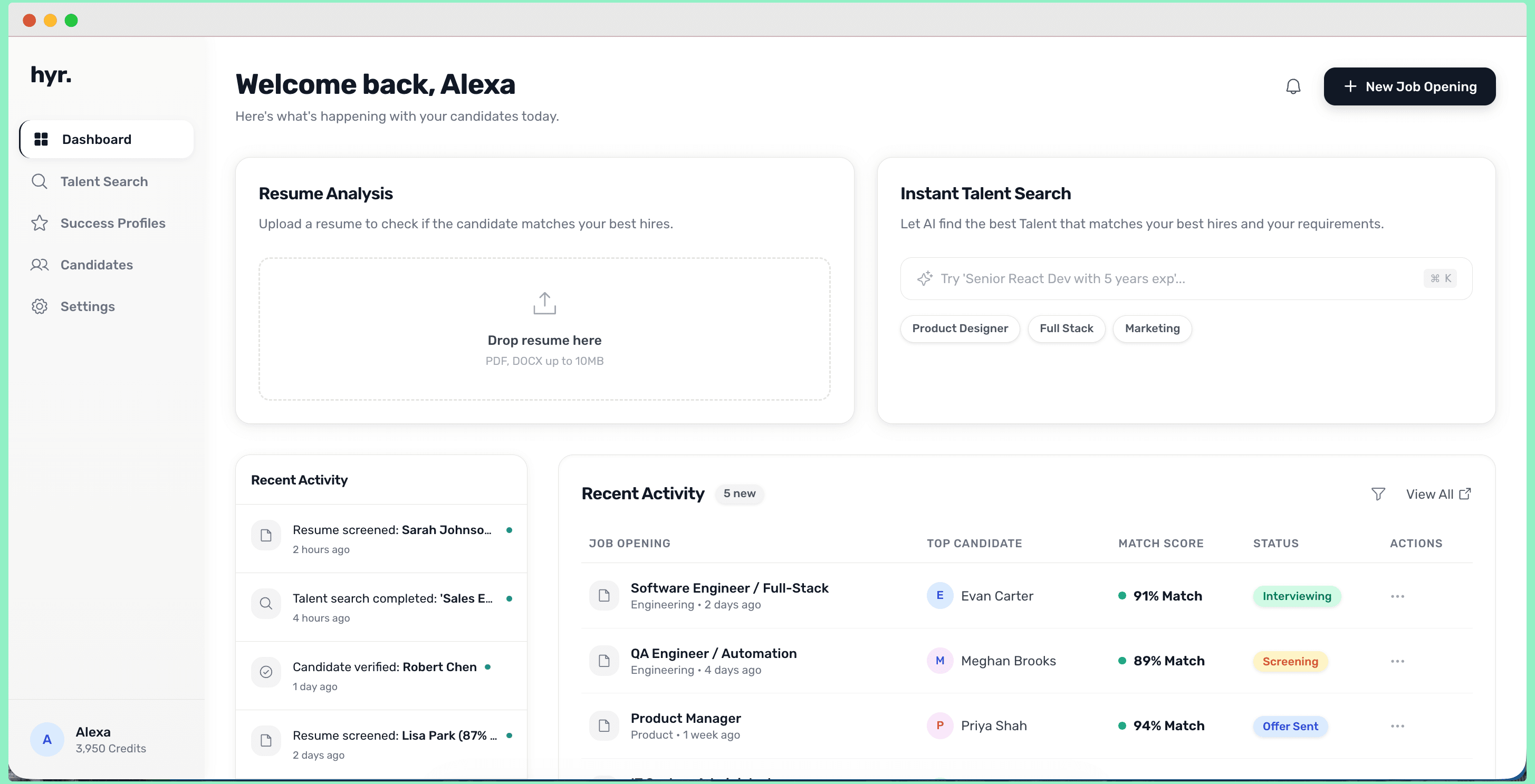Click the document icon beside Software Engineer opening
The width and height of the screenshot is (1535, 784).
(603, 595)
